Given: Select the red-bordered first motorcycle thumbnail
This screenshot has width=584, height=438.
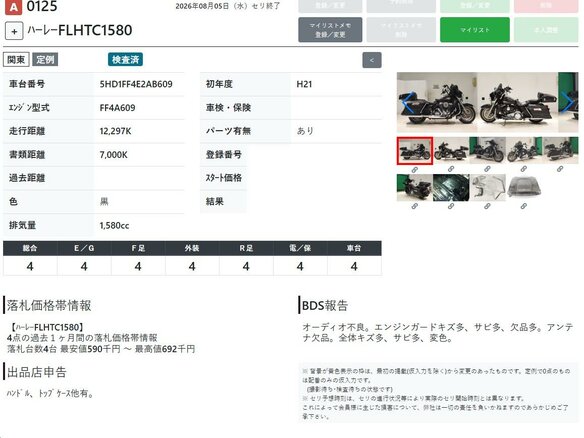Looking at the screenshot, I should [415, 150].
